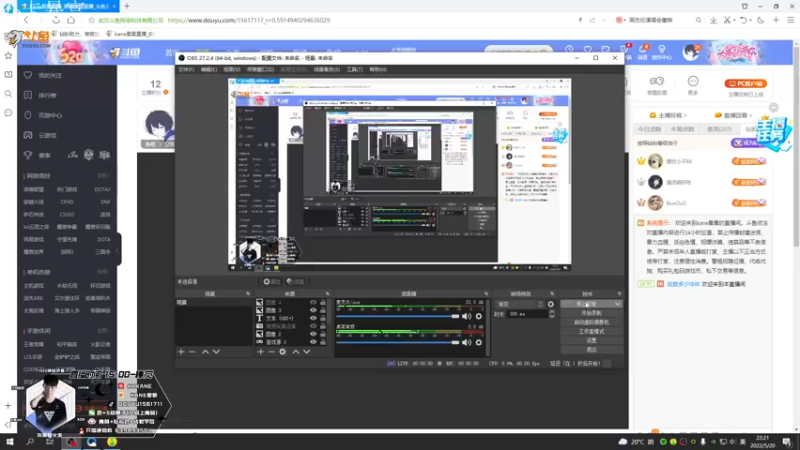The image size is (800, 450).
Task: Toggle visibility of 文本 (GDI+) source
Action: click(x=313, y=318)
